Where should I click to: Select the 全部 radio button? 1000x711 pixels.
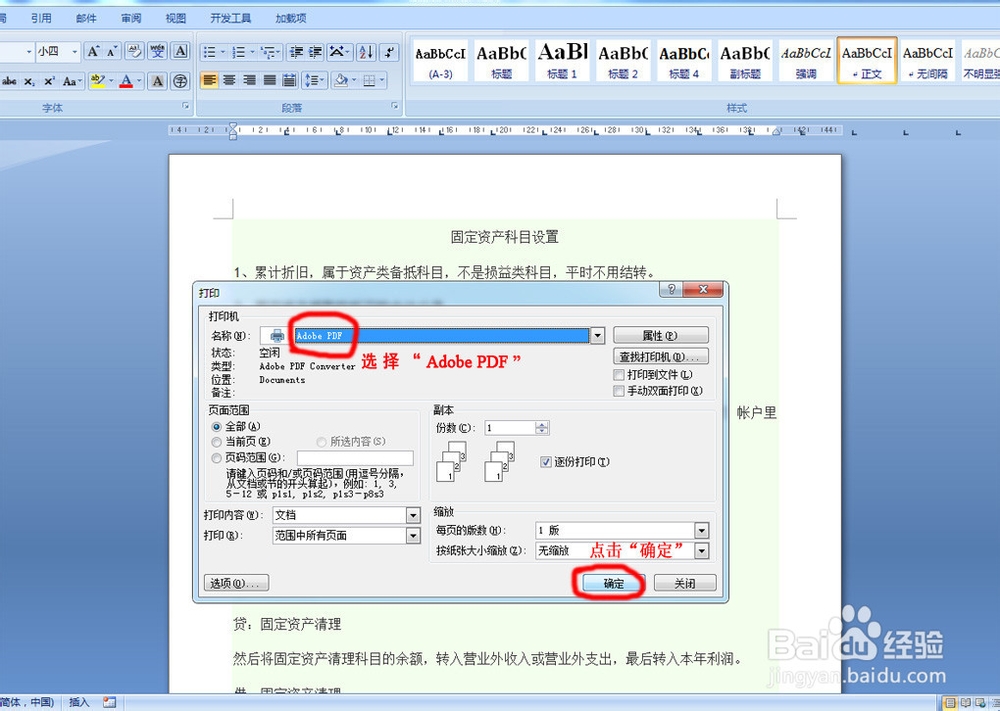(217, 427)
